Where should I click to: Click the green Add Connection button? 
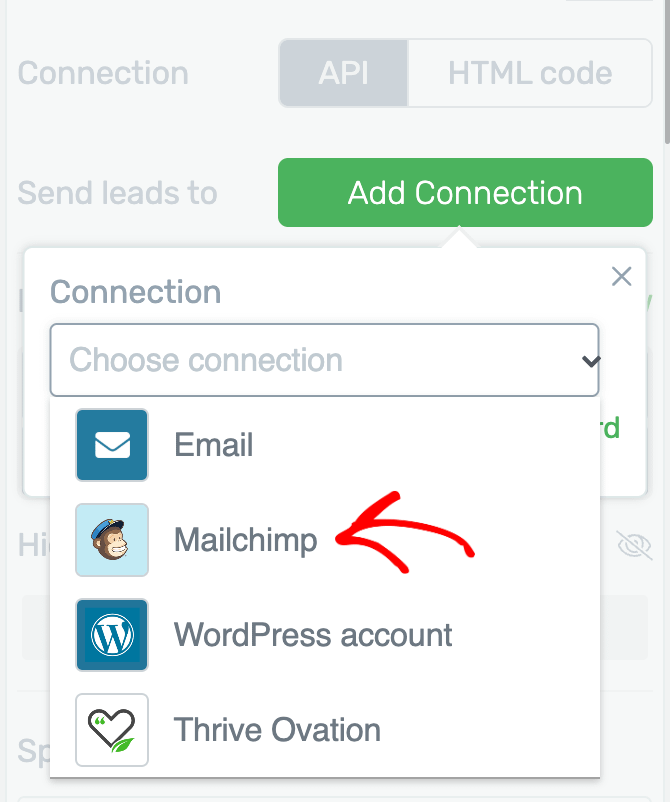(x=465, y=192)
